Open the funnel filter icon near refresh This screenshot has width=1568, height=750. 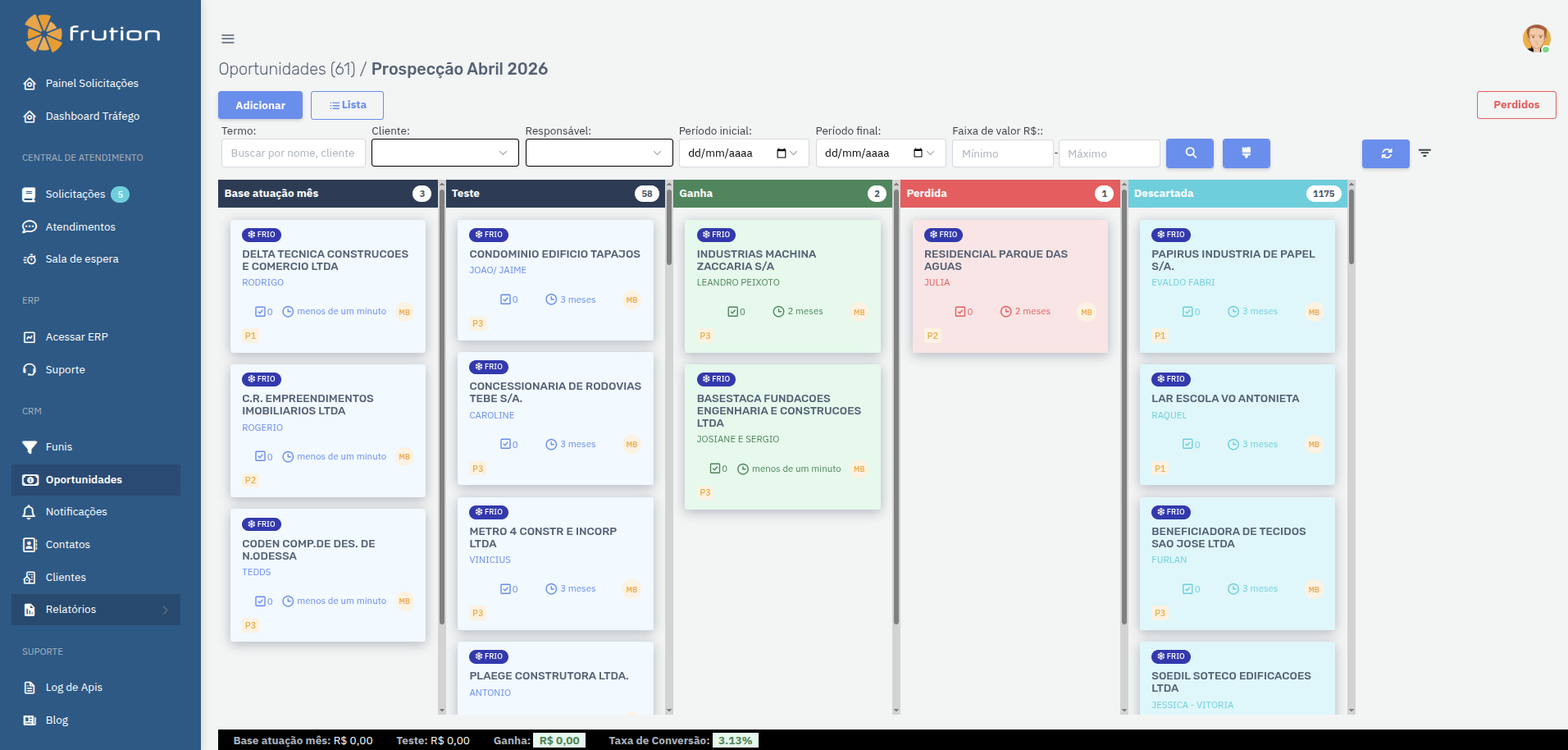tap(1425, 153)
